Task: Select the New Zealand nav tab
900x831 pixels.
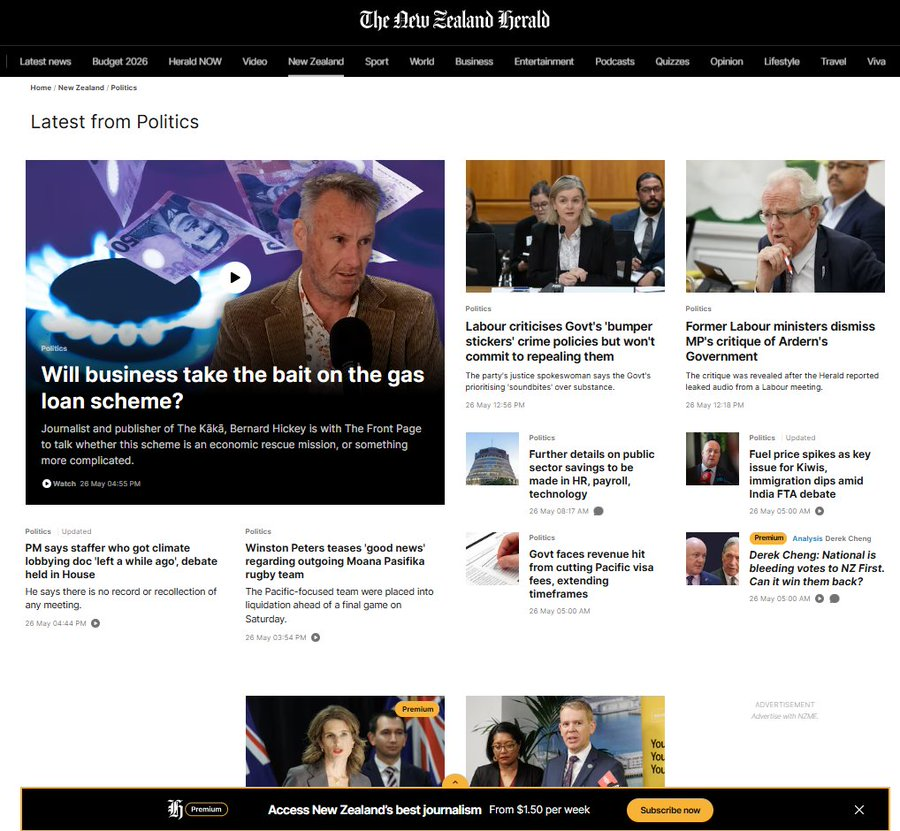Action: pos(316,61)
